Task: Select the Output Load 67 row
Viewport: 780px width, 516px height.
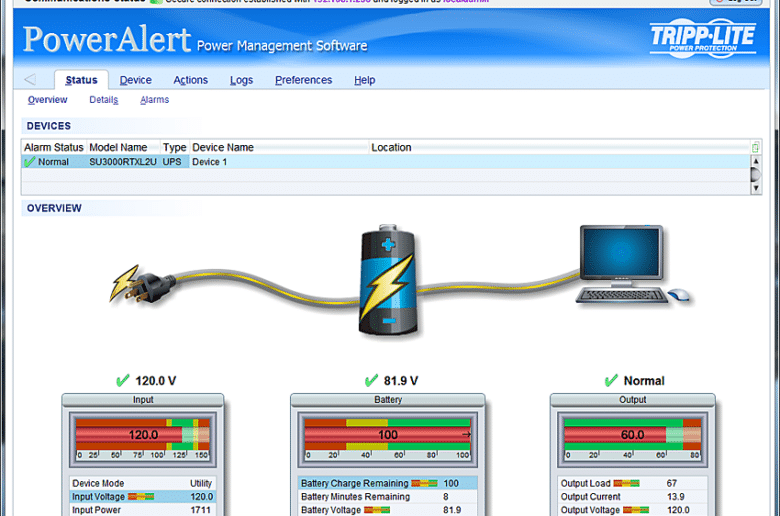Action: click(x=632, y=483)
